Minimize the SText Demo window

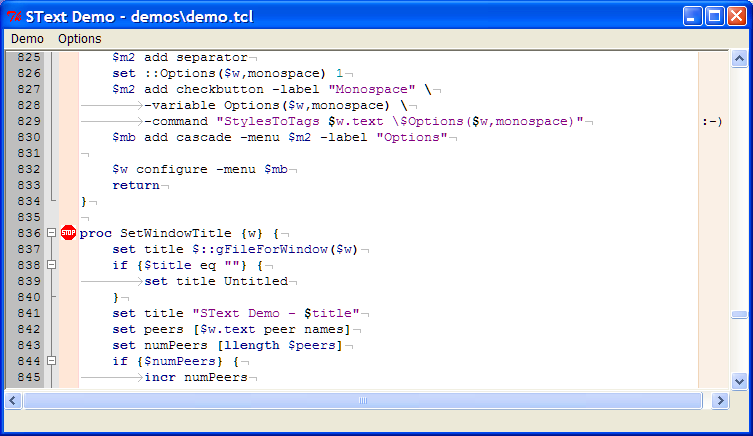(693, 16)
